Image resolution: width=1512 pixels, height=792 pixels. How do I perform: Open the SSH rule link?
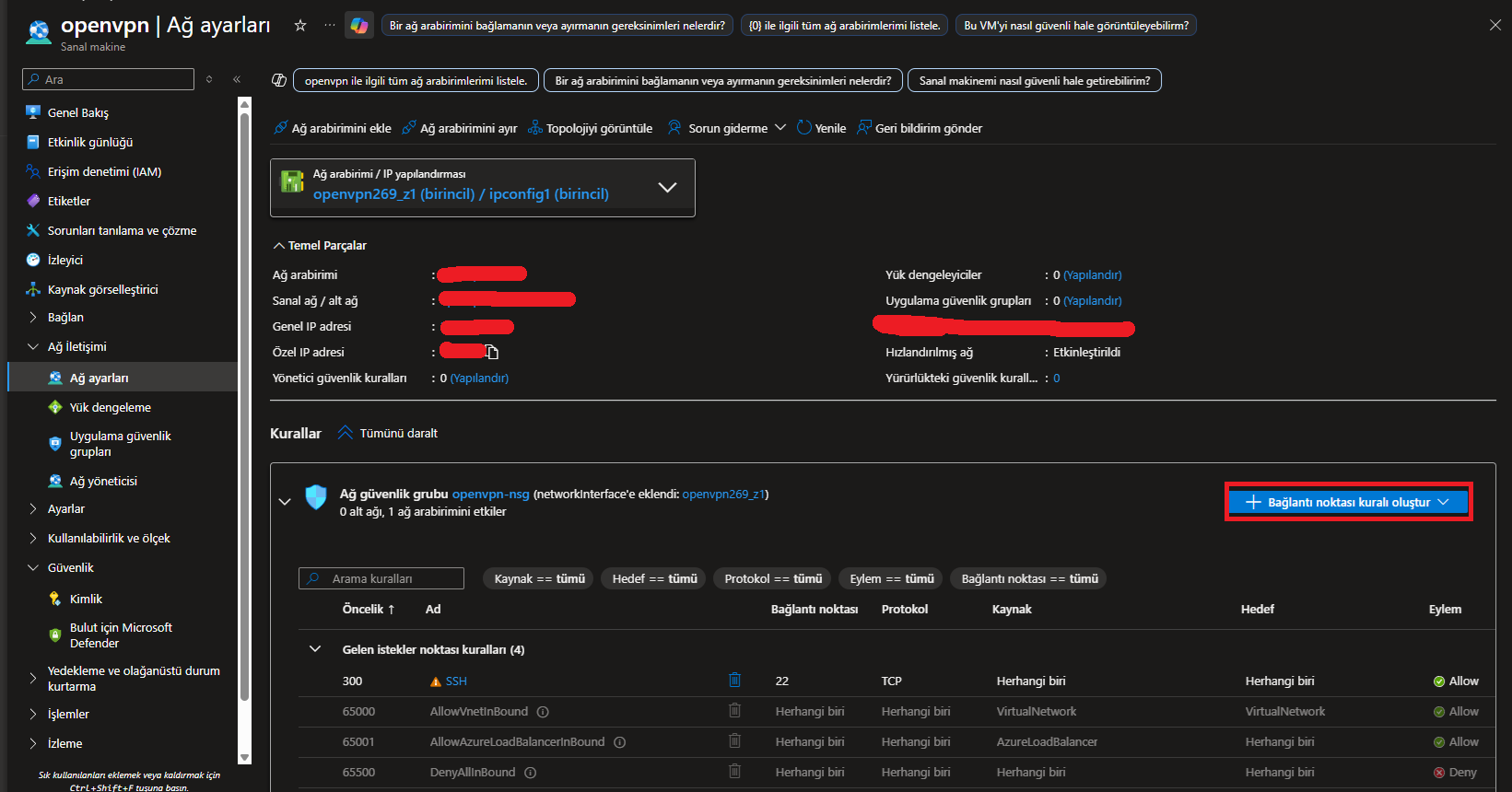pyautogui.click(x=456, y=681)
